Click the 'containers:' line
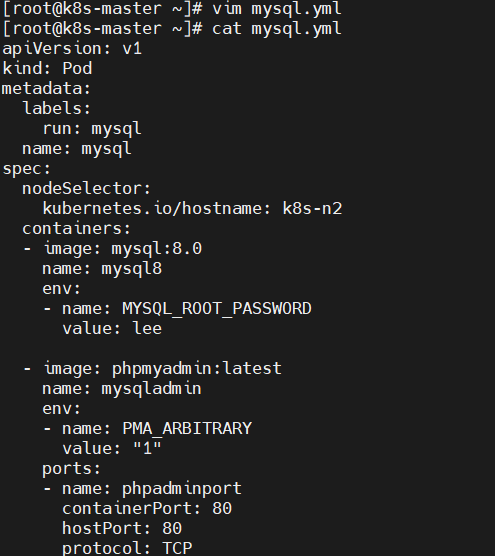Viewport: 495px width, 556px height. click(77, 229)
